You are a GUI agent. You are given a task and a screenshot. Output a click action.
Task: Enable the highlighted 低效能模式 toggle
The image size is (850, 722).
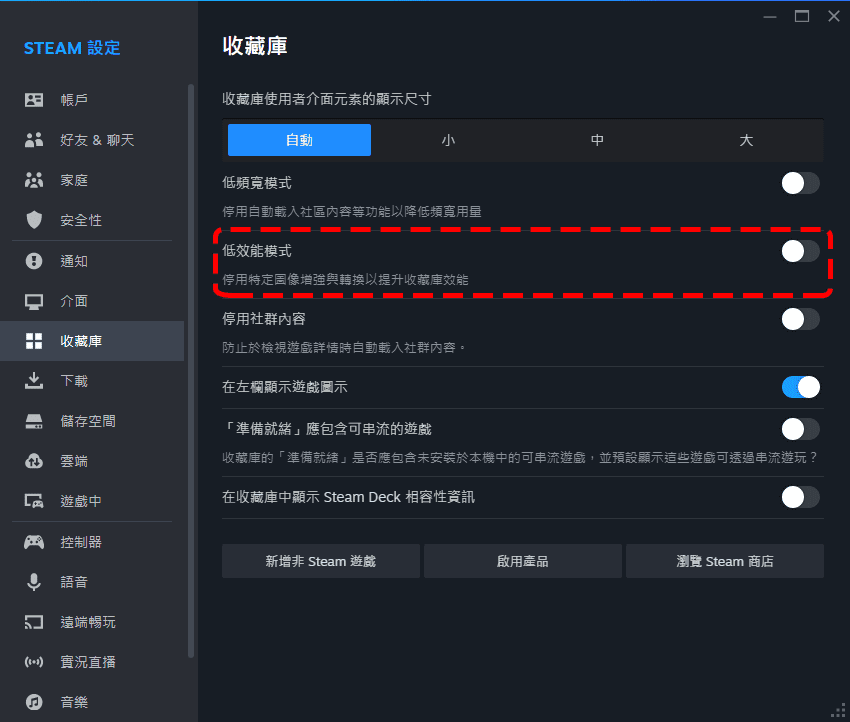tap(800, 251)
